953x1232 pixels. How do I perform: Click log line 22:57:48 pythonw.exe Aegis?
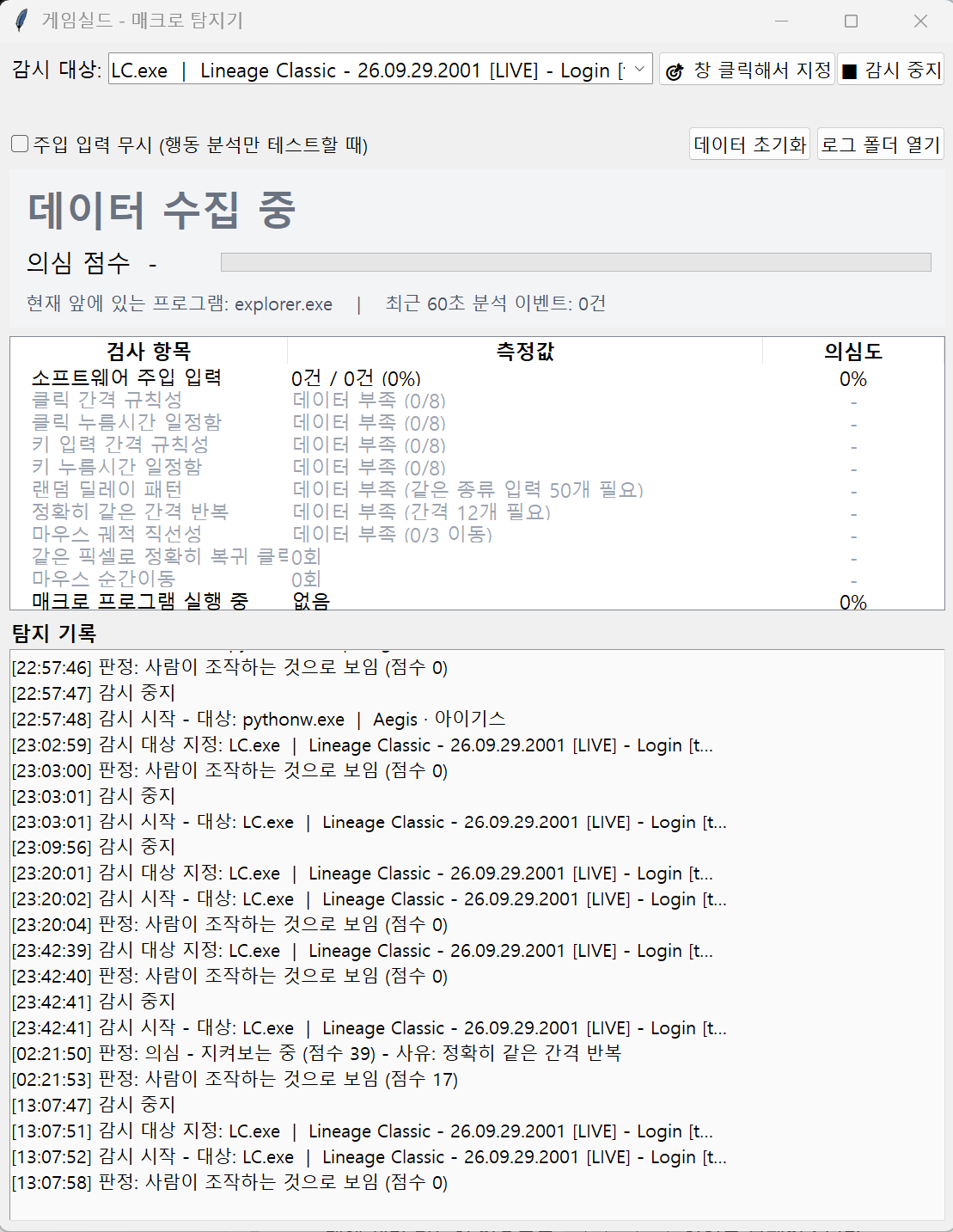click(259, 719)
